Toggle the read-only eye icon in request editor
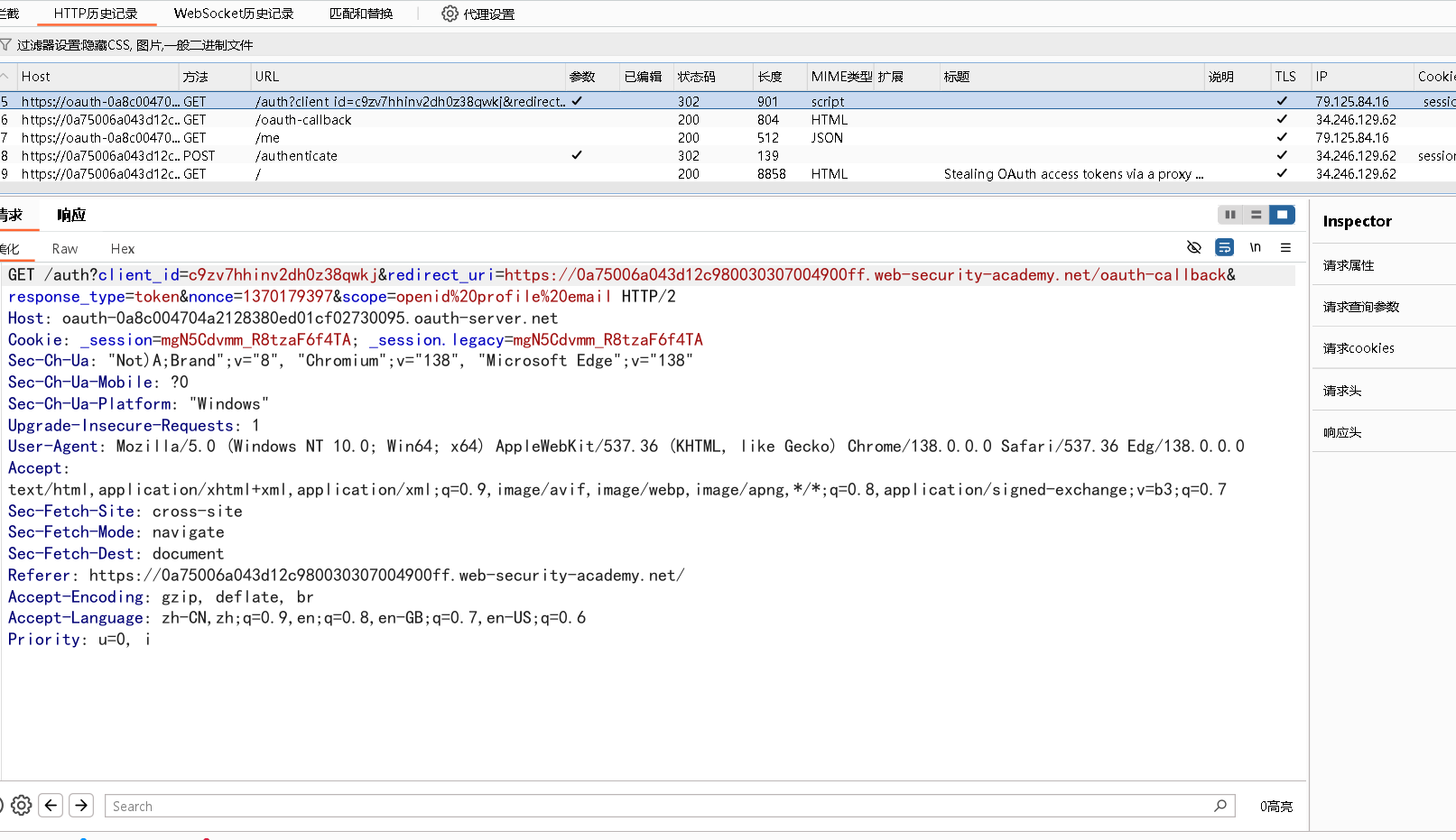This screenshot has height=840, width=1456. tap(1194, 246)
